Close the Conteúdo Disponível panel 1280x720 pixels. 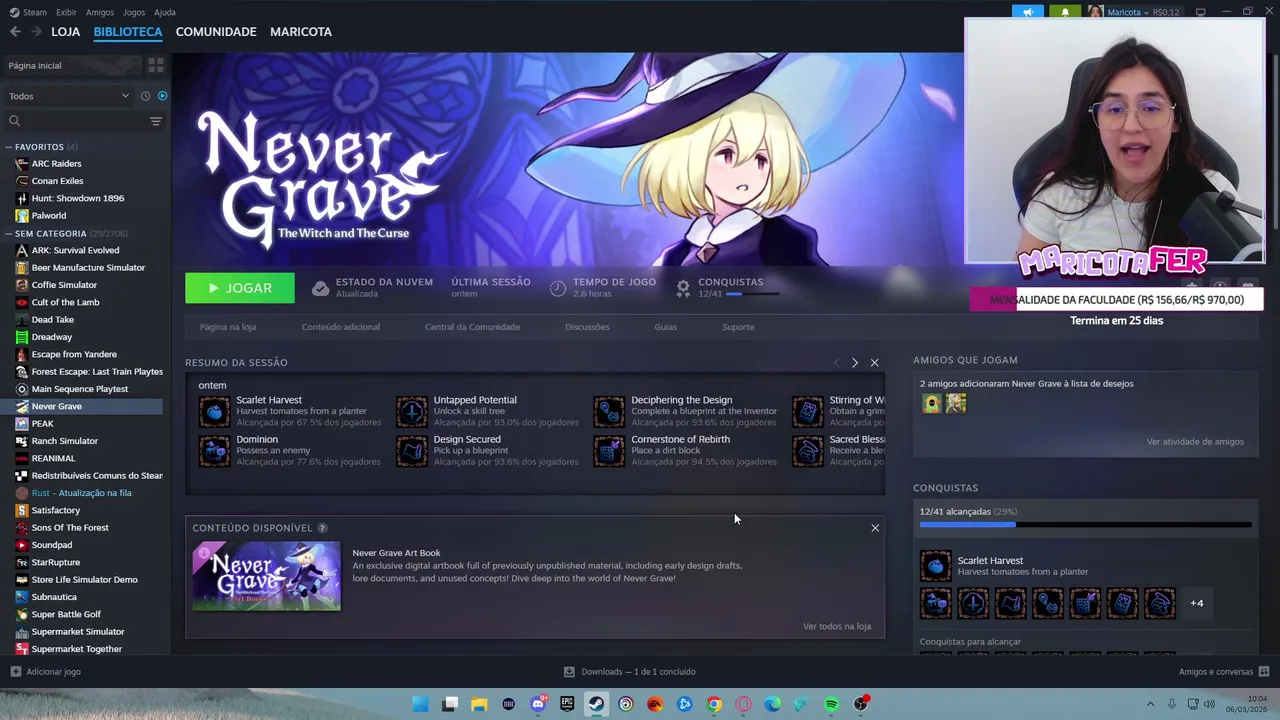coord(875,528)
